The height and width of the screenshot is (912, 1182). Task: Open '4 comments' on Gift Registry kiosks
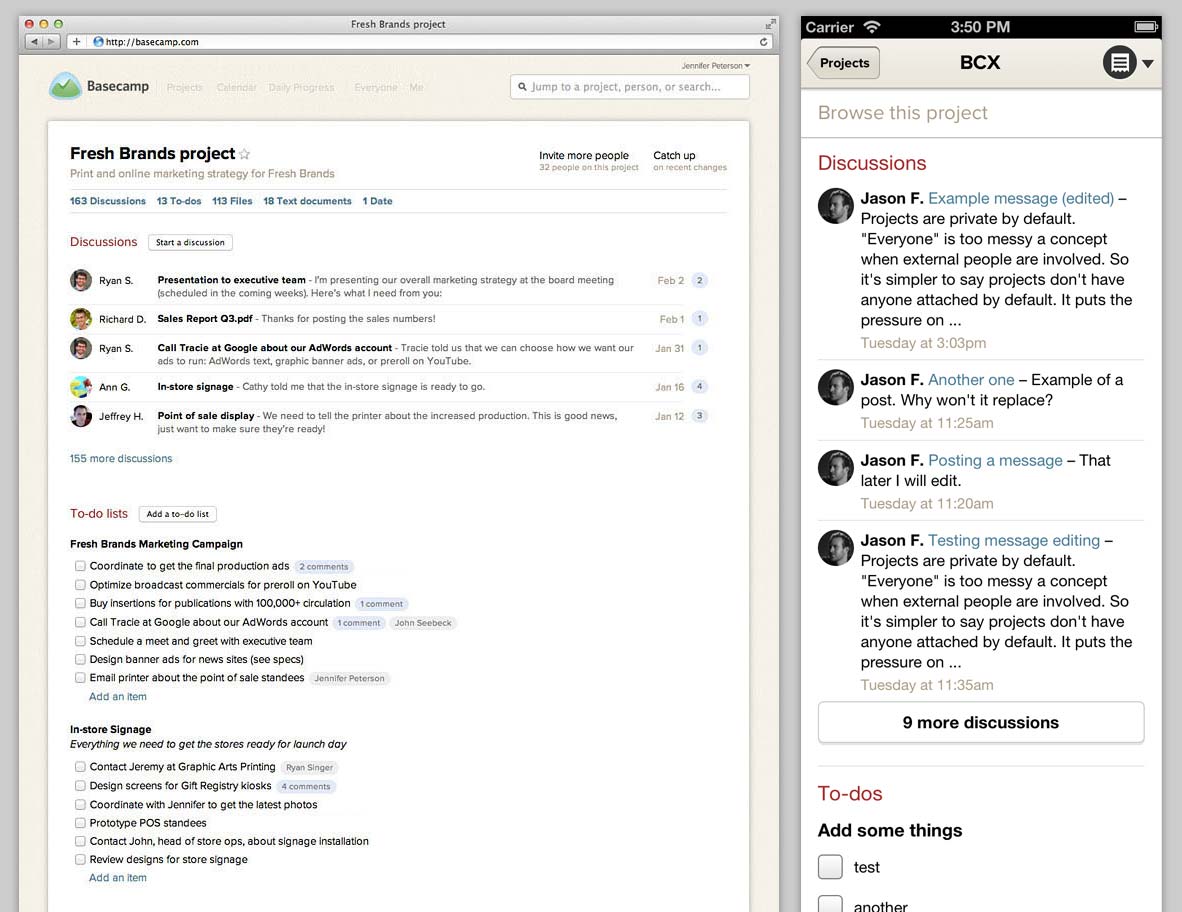click(x=306, y=786)
